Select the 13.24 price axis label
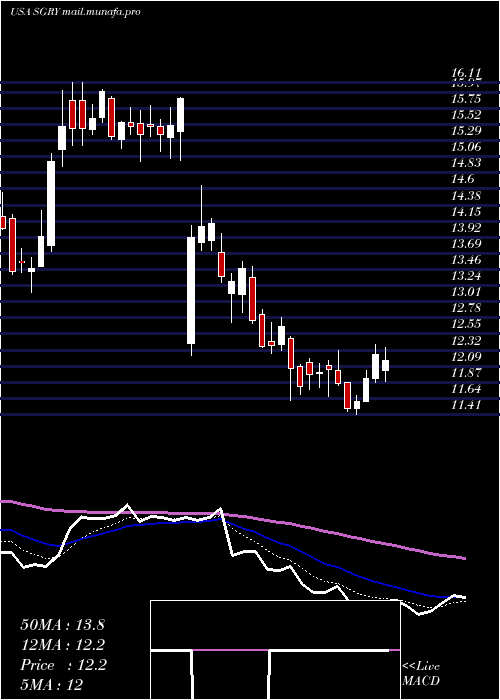The height and width of the screenshot is (700, 500). pos(466,276)
